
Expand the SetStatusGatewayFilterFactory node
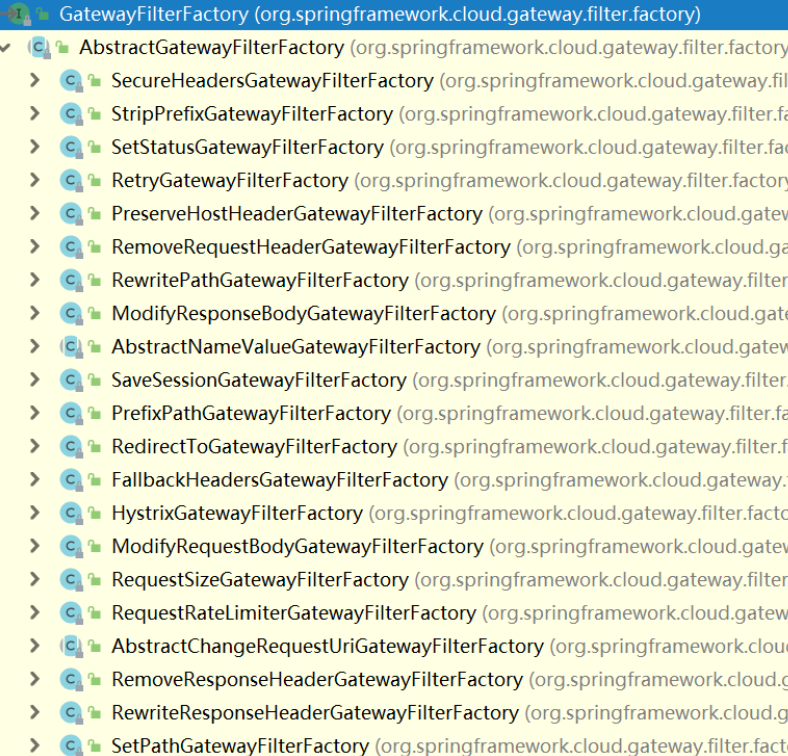click(35, 147)
